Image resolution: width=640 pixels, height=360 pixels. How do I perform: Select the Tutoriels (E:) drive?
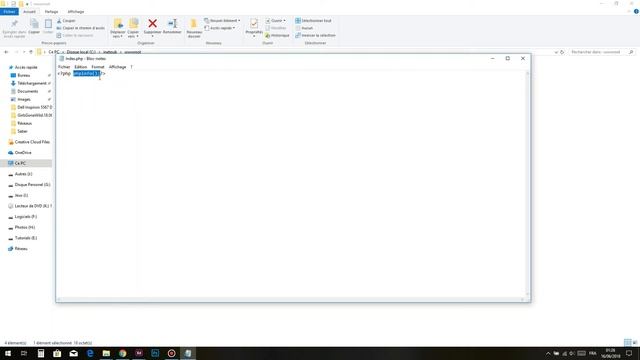(26, 238)
